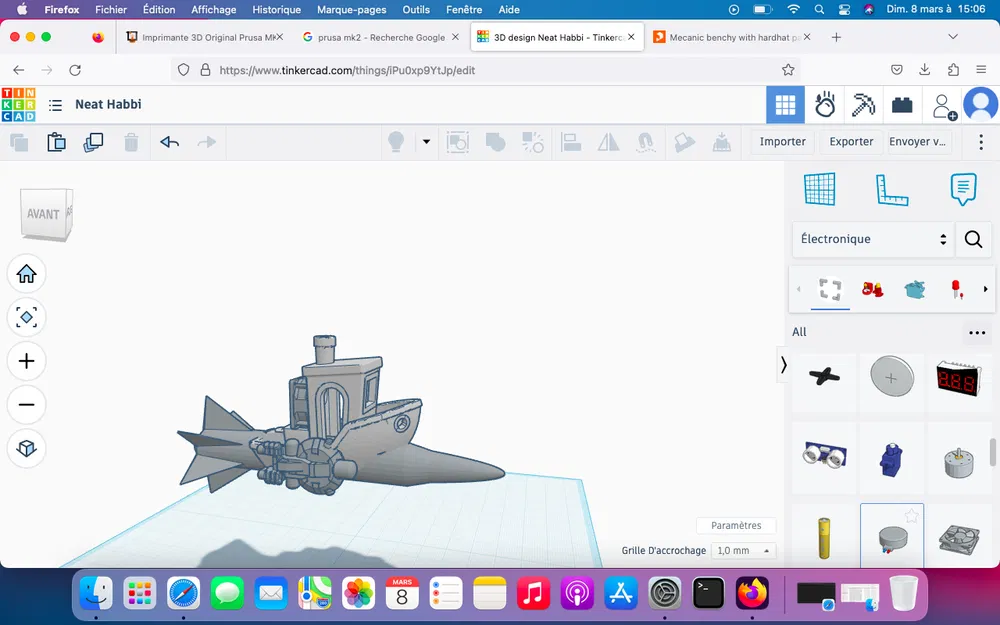
Task: Select the DC motor shape thumbnail
Action: (960, 459)
